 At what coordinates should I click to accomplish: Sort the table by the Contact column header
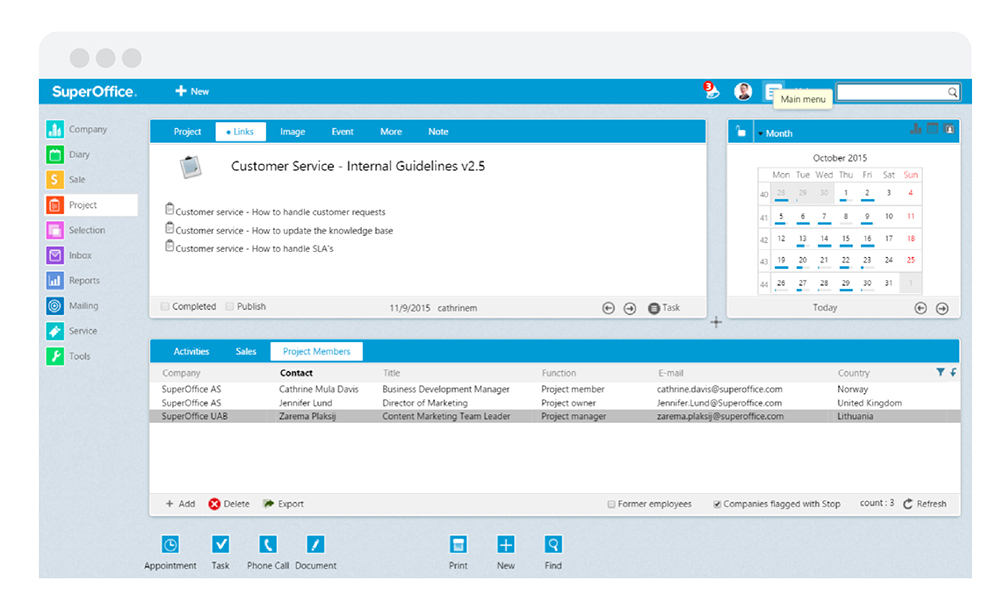pos(296,373)
